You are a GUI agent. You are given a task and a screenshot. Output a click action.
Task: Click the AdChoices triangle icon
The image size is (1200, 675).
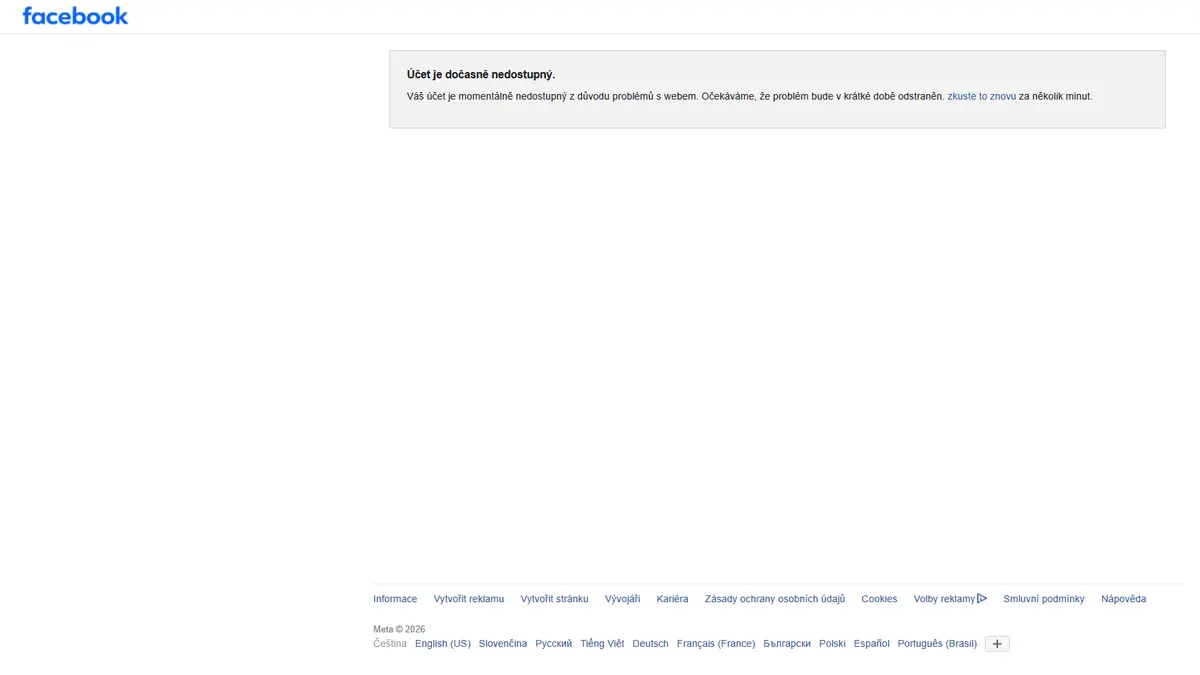(x=982, y=598)
